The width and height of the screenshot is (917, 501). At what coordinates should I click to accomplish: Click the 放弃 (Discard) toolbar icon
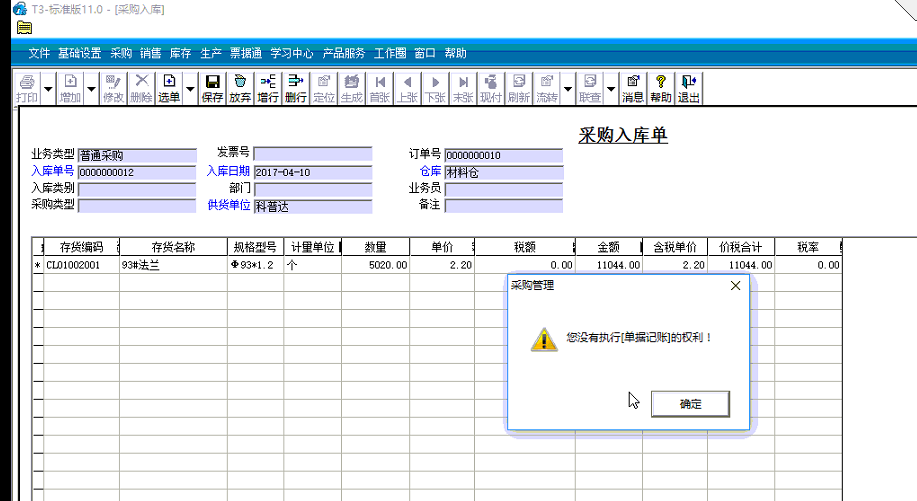coord(240,88)
